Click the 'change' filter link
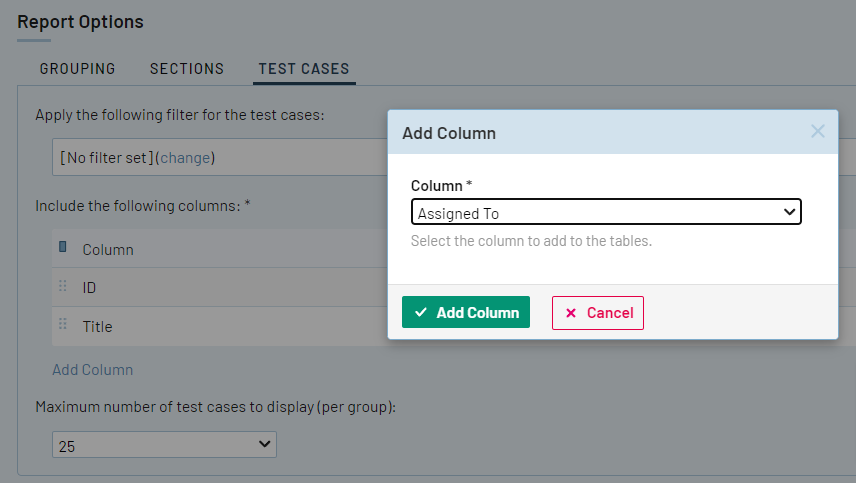This screenshot has width=856, height=483. (185, 158)
